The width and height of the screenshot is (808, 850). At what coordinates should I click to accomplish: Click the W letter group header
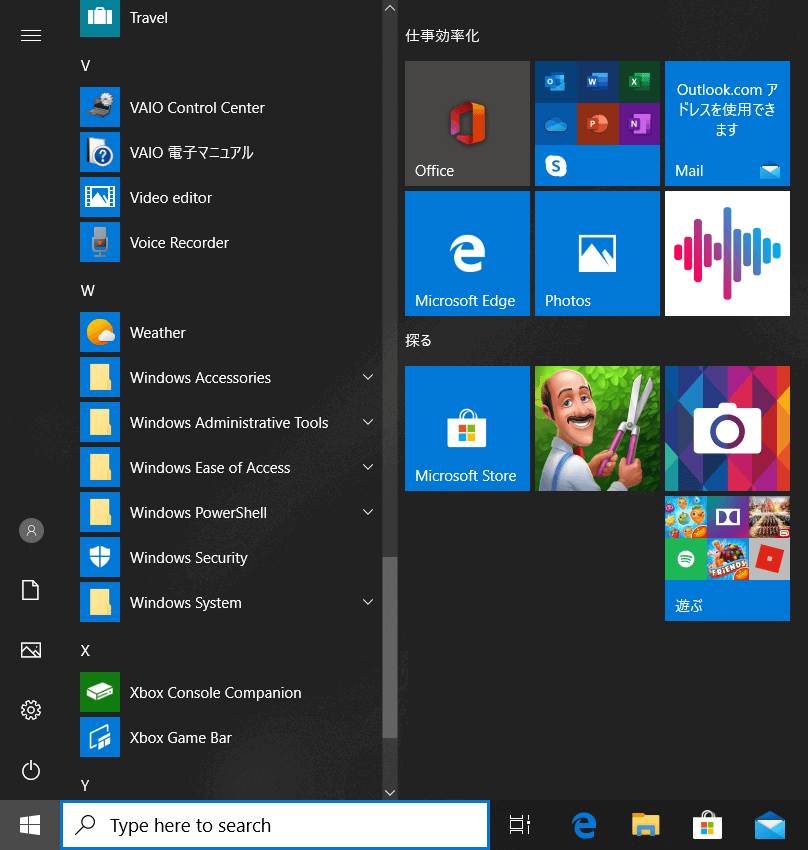87,291
